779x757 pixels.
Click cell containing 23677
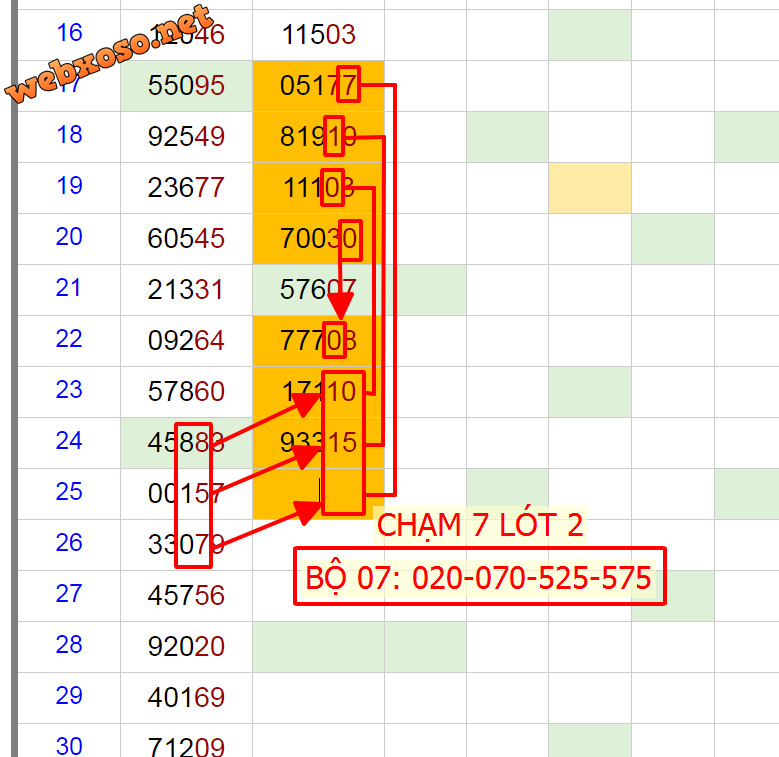pos(186,188)
